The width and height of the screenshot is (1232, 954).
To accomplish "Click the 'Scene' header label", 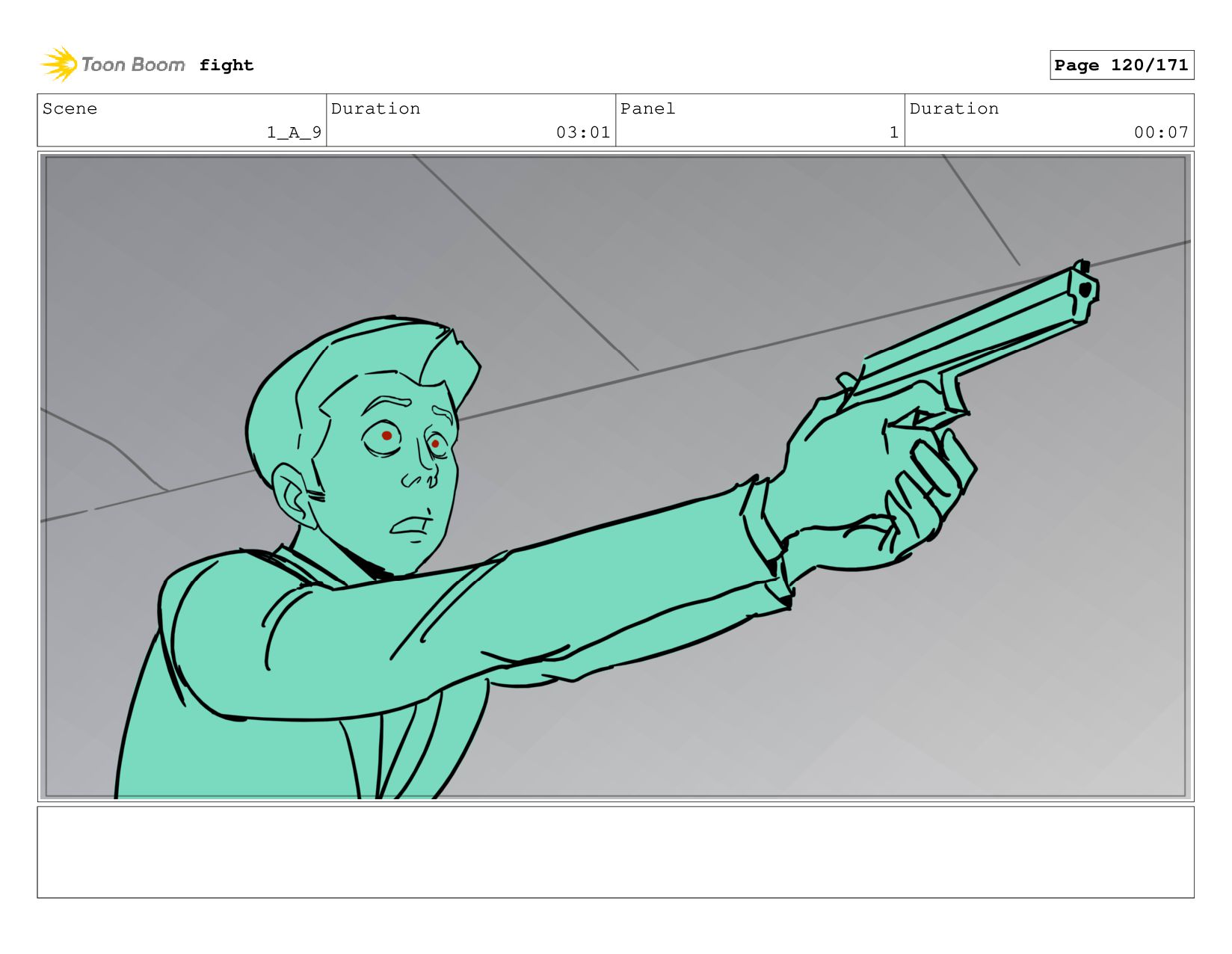I will click(x=70, y=108).
